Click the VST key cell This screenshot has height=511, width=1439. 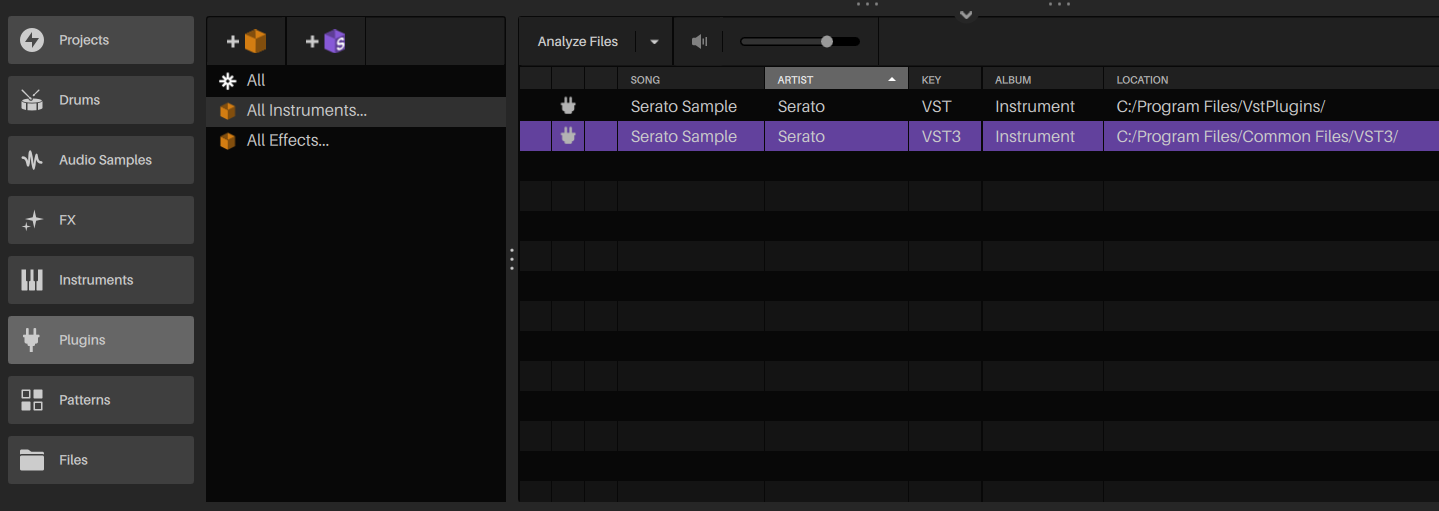point(945,106)
